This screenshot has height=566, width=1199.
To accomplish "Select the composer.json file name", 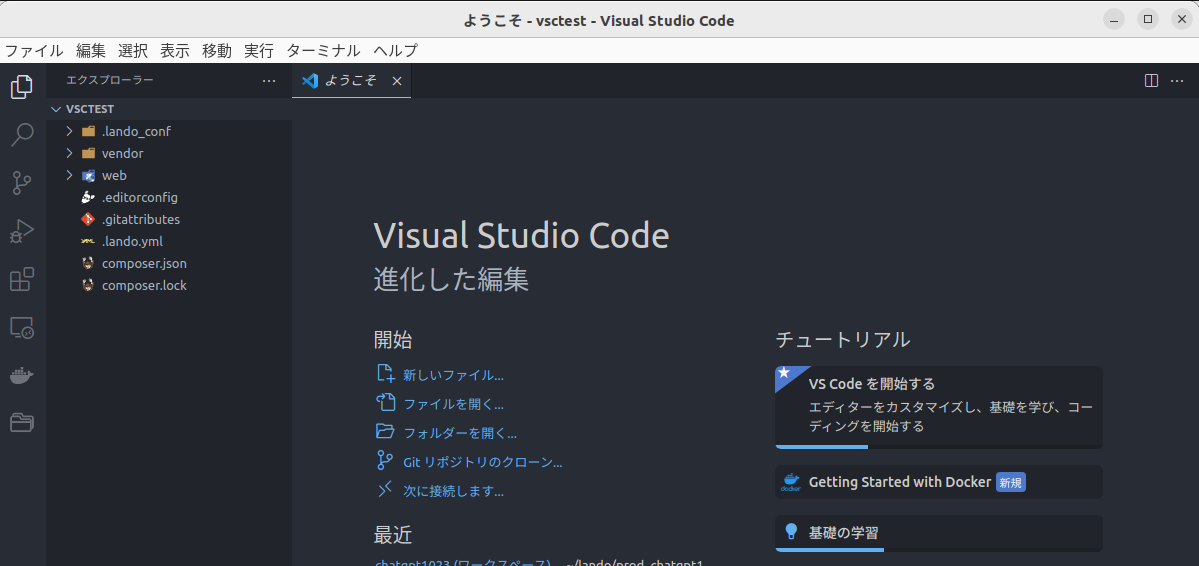I will point(145,263).
